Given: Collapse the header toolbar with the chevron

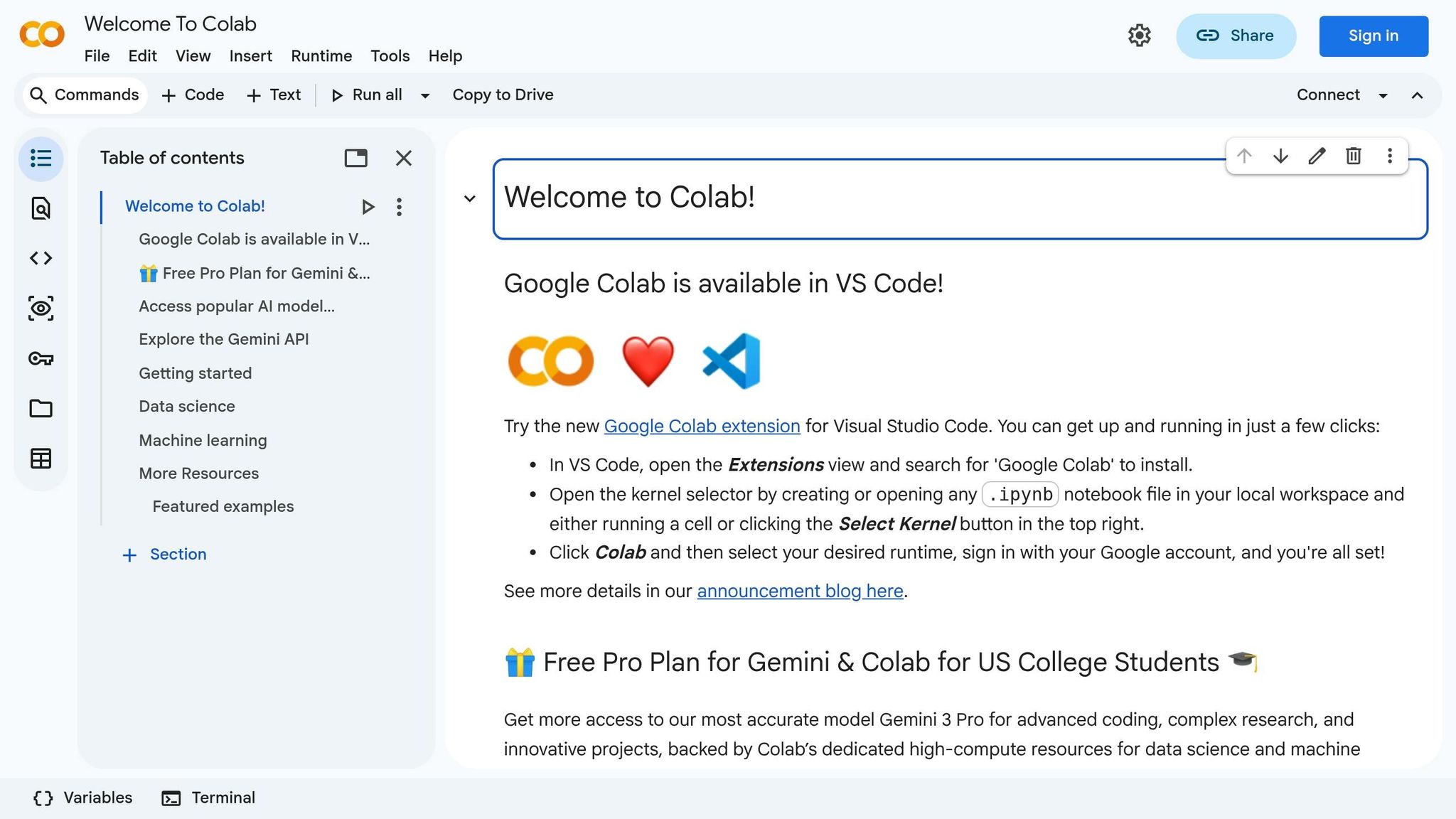Looking at the screenshot, I should tap(1418, 95).
